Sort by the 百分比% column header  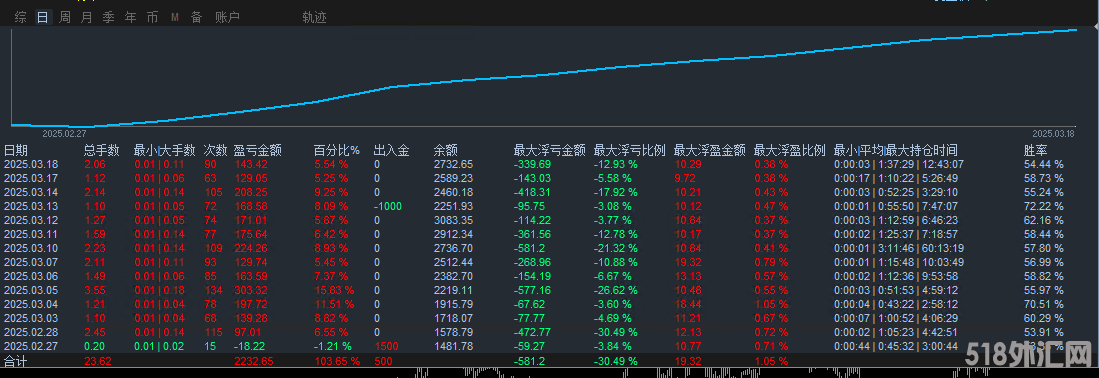pos(336,150)
